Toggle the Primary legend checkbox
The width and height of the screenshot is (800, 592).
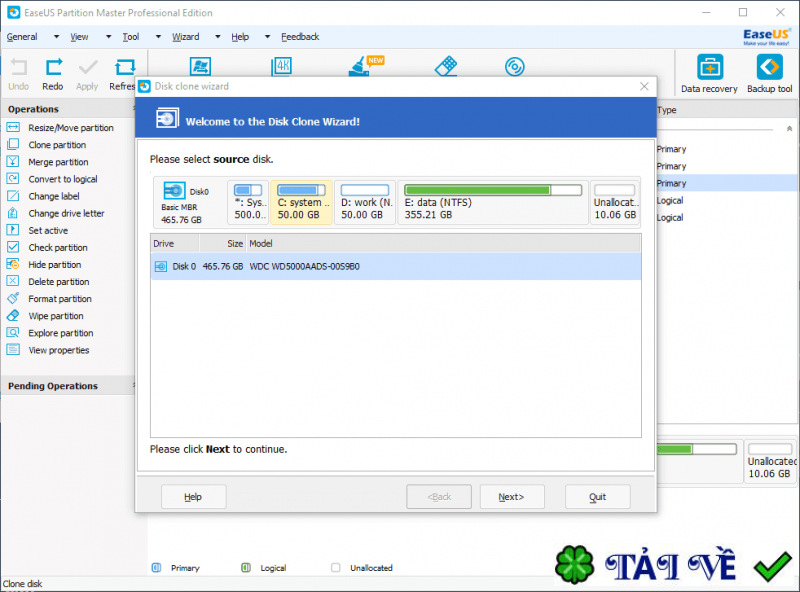[x=156, y=567]
